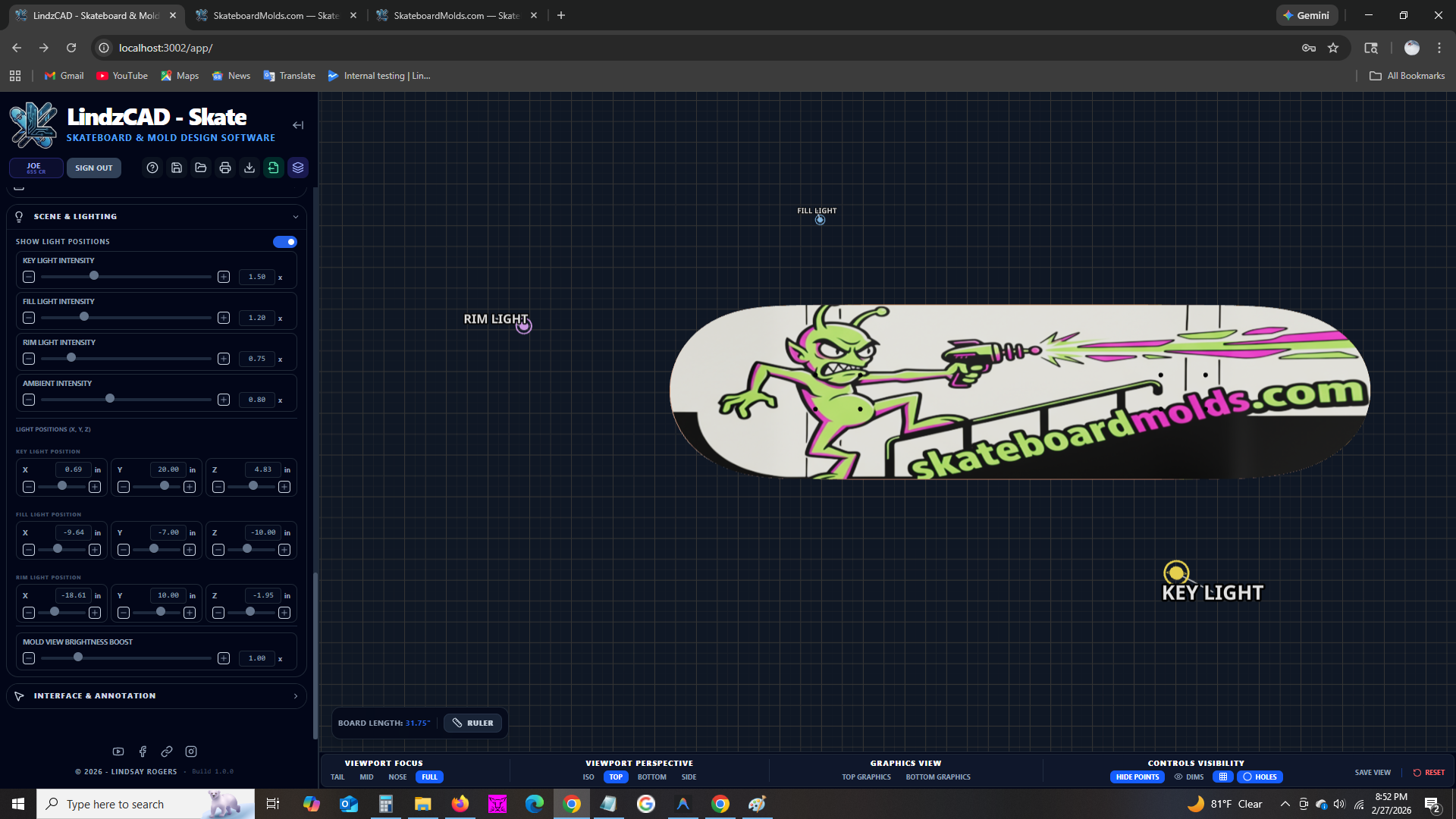Click the Ruler button
Image resolution: width=1456 pixels, height=819 pixels.
pyautogui.click(x=472, y=723)
